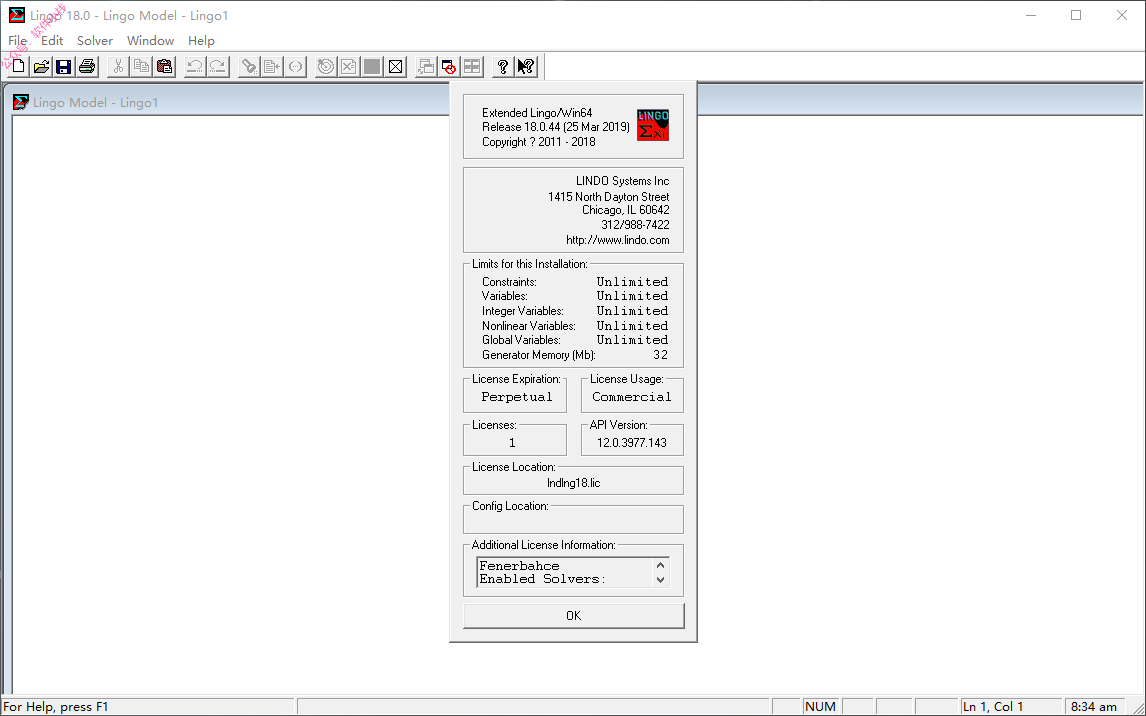Click the Copyright 2011 - 2018 line
This screenshot has height=716, width=1146.
[539, 142]
